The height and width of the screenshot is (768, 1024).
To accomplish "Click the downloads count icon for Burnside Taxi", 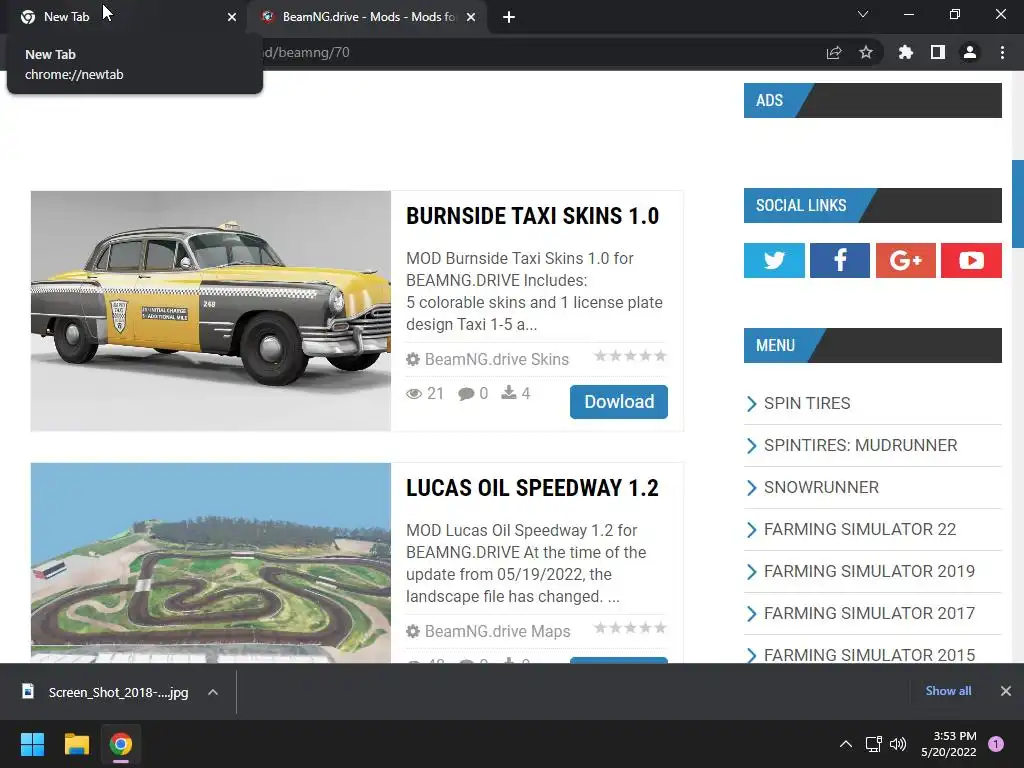I will click(x=509, y=392).
